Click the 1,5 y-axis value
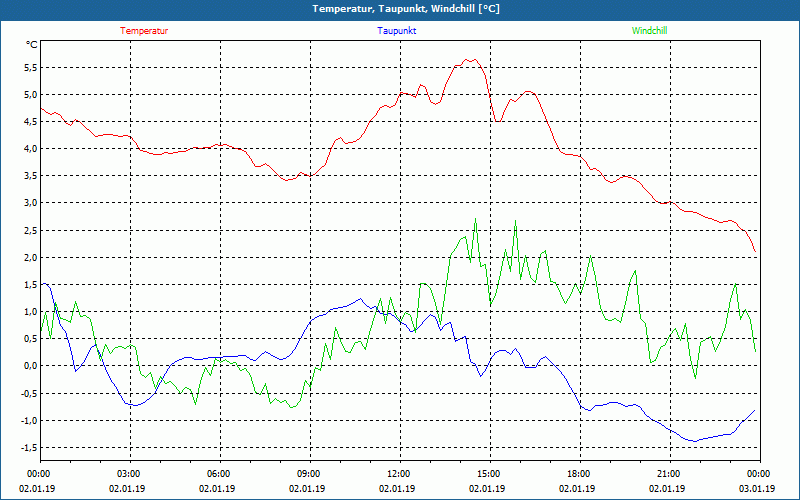 tap(30, 284)
